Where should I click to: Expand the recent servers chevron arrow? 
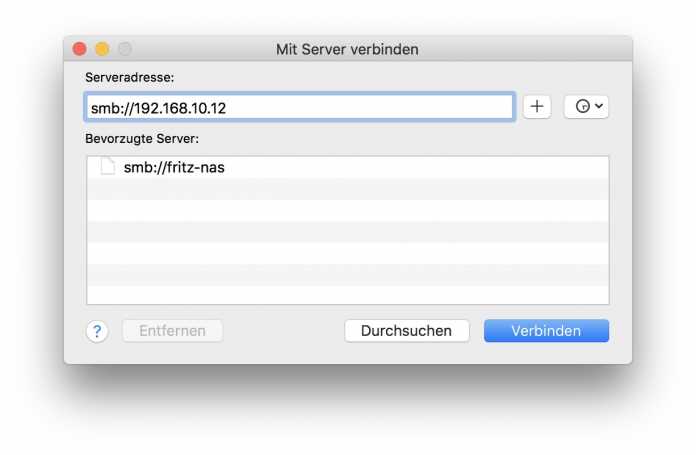point(599,107)
